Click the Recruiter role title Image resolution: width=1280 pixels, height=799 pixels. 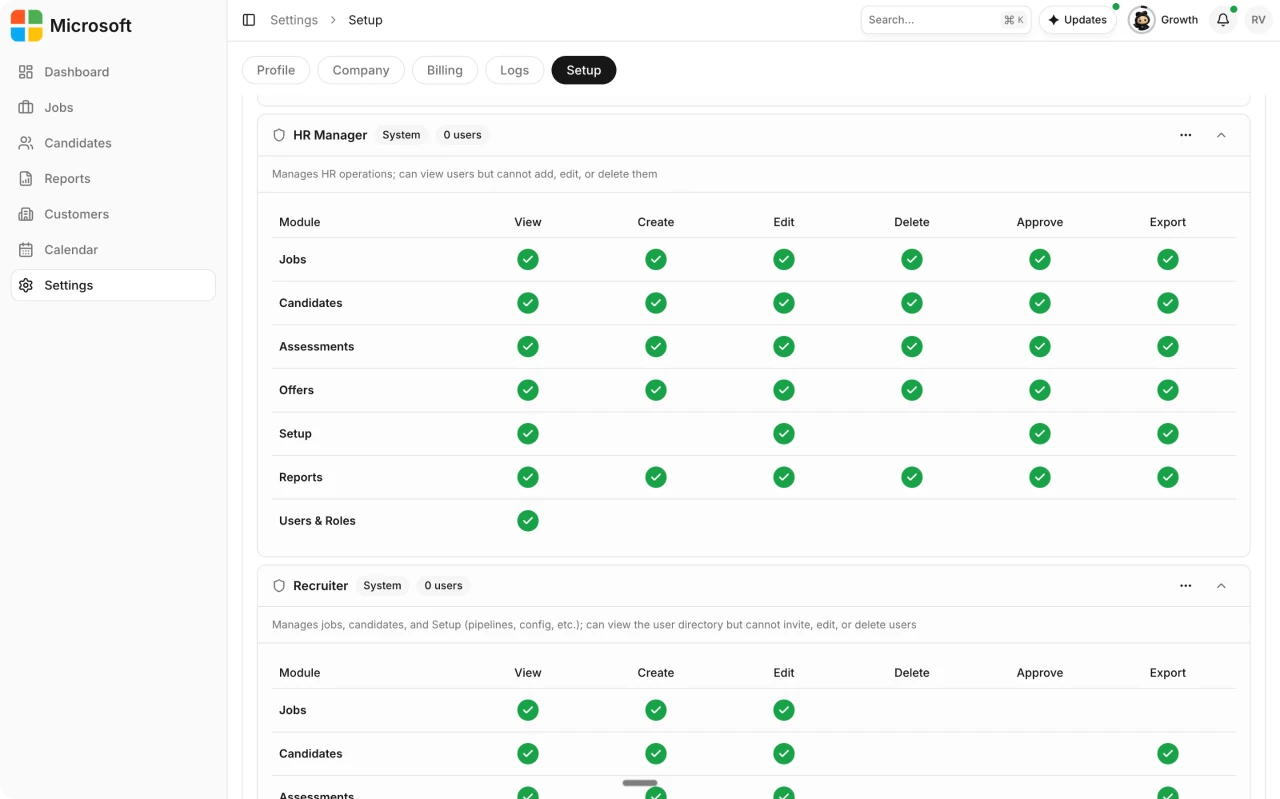pyautogui.click(x=321, y=586)
